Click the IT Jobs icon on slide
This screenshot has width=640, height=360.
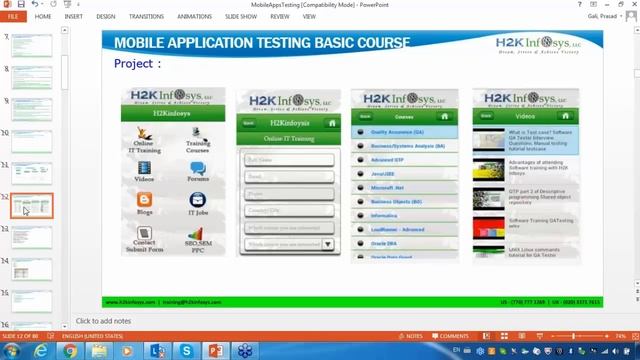pyautogui.click(x=198, y=200)
